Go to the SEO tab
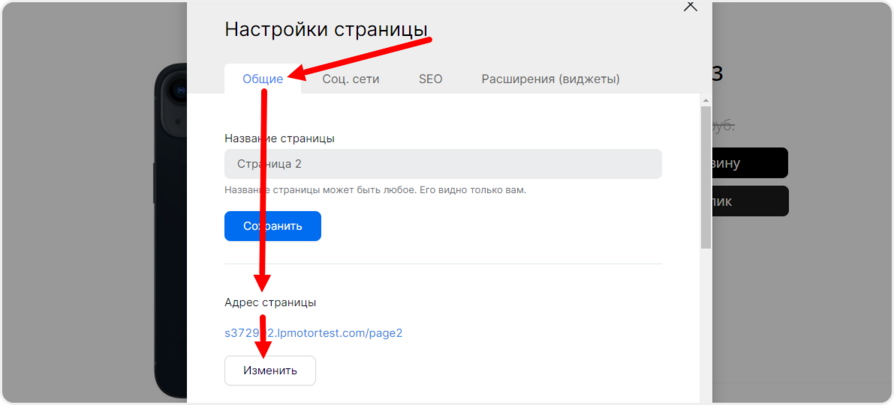The width and height of the screenshot is (894, 405). click(430, 79)
